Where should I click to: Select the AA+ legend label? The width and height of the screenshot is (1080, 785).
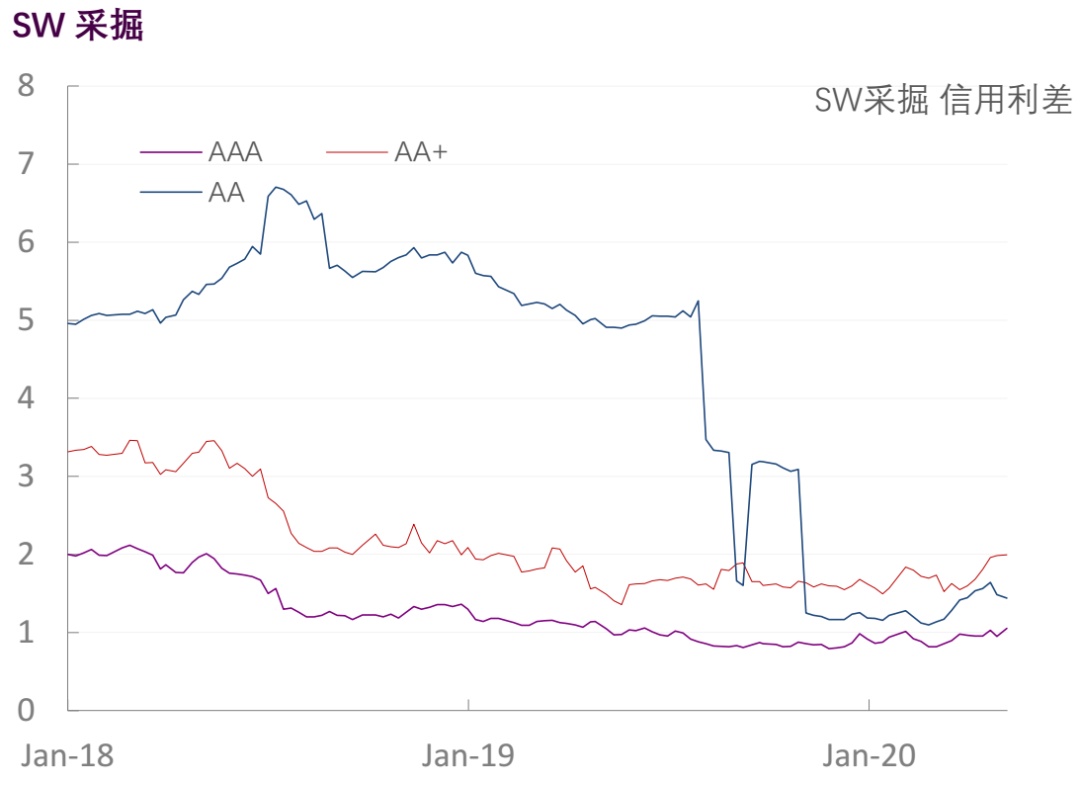tap(421, 151)
